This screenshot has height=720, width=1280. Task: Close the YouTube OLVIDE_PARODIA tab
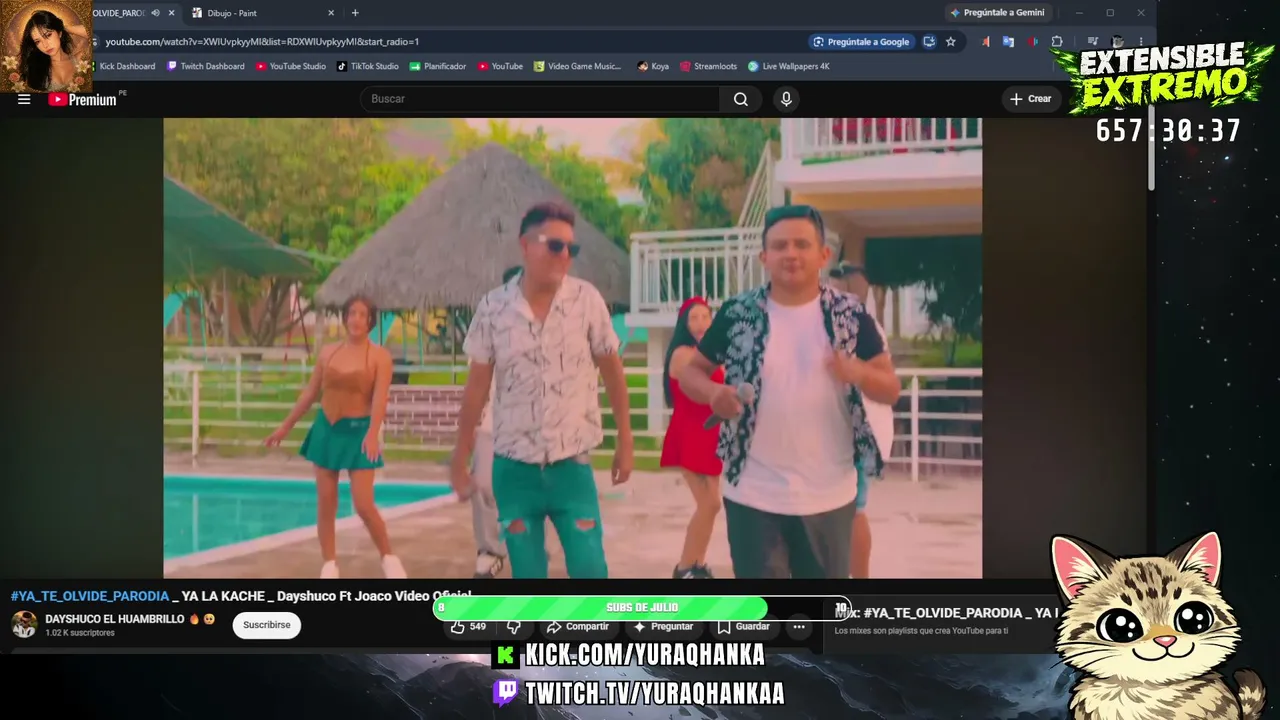[171, 13]
